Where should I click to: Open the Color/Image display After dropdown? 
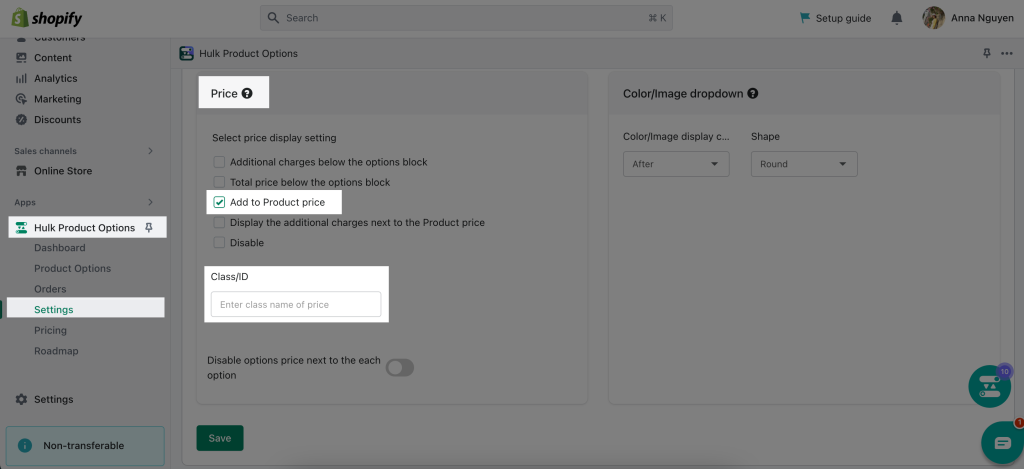point(676,164)
